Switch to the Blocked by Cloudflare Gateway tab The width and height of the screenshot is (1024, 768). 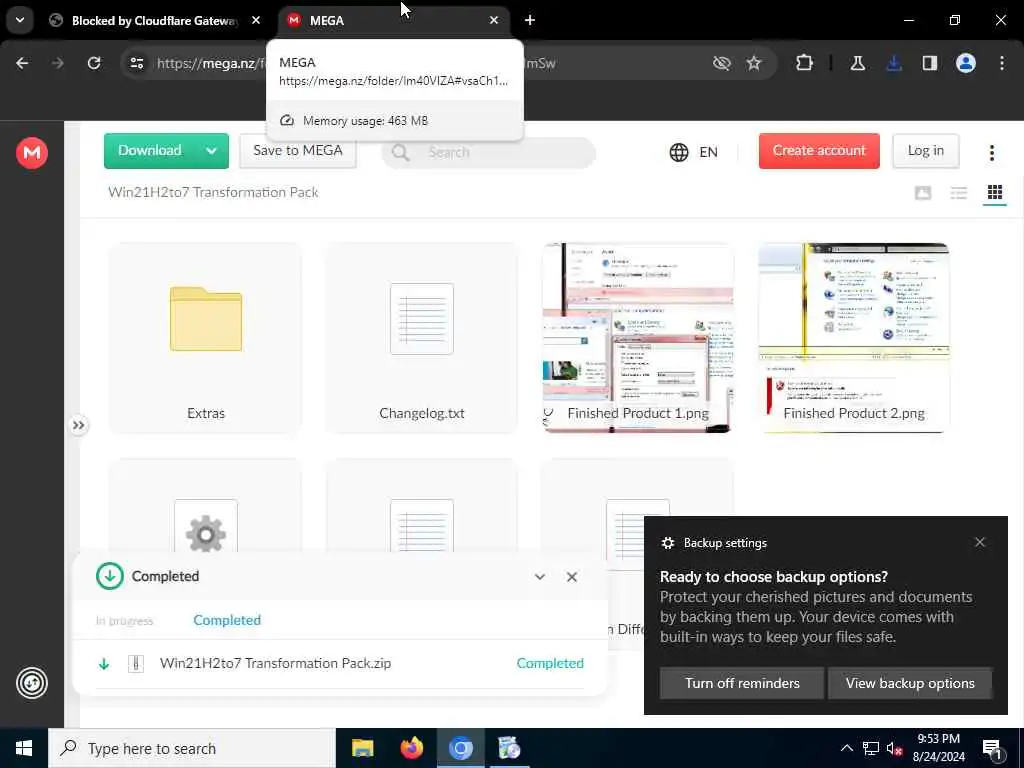coord(153,21)
